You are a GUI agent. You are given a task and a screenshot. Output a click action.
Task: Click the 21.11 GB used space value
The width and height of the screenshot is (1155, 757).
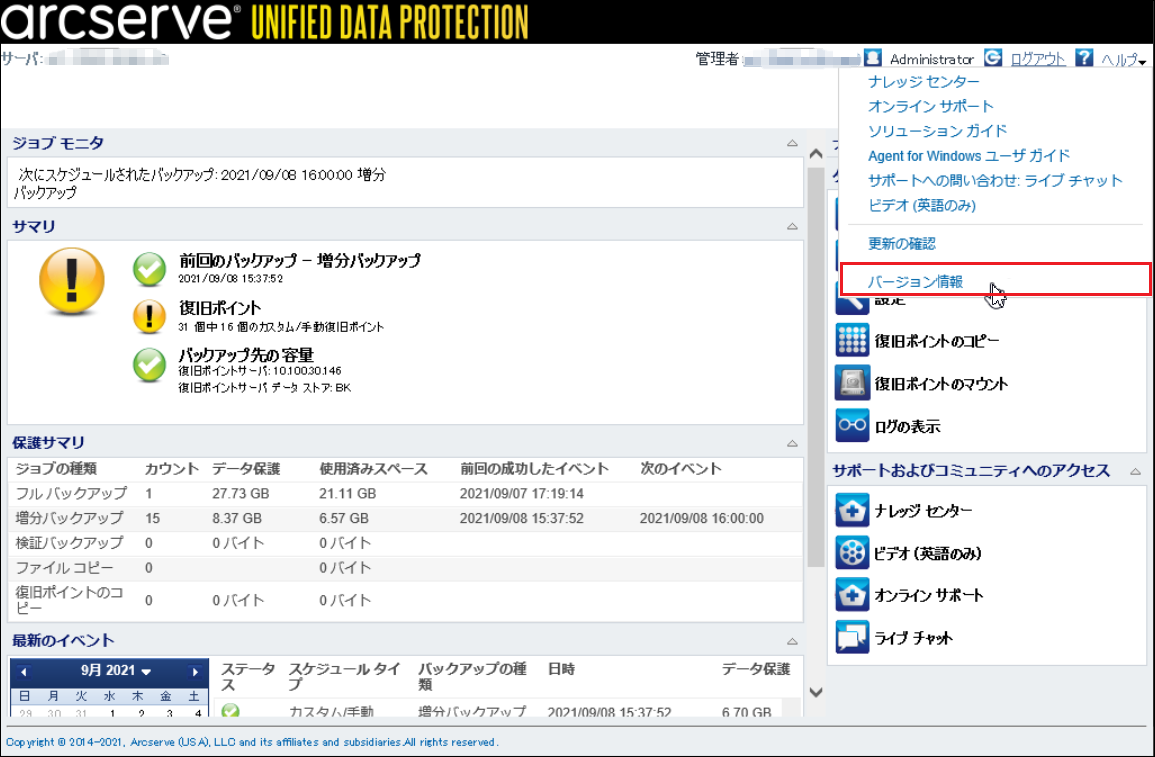coord(347,493)
